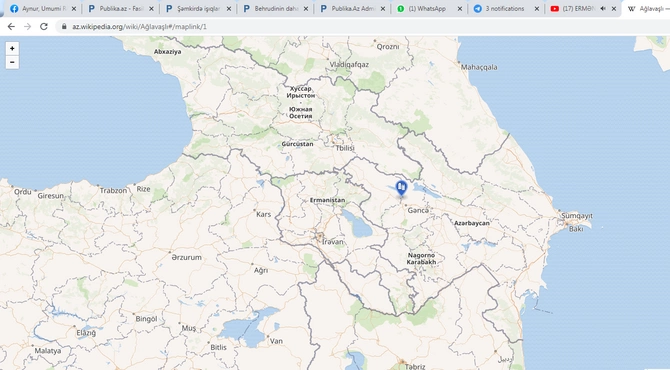
Task: Zoom in the map with plus button
Action: (x=12, y=49)
